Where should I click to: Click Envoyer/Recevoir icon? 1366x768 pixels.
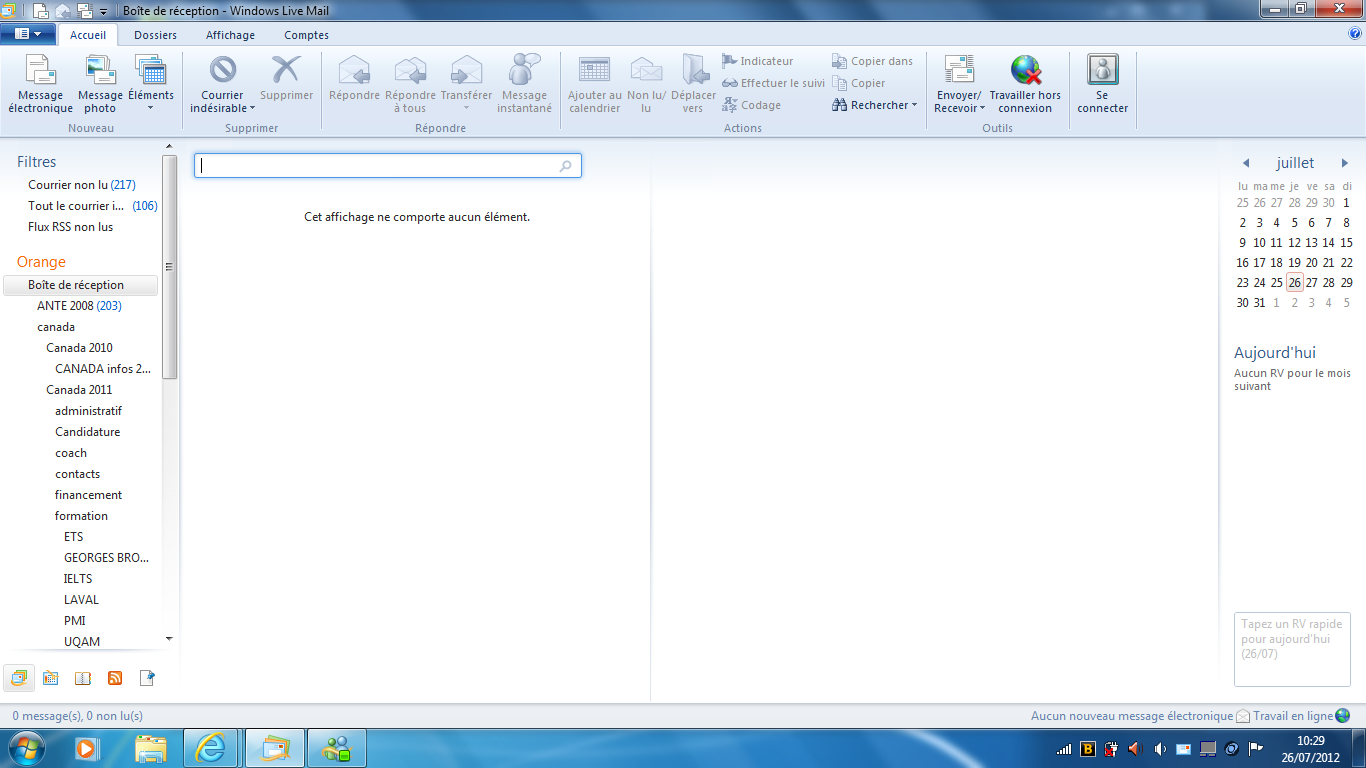click(x=959, y=70)
